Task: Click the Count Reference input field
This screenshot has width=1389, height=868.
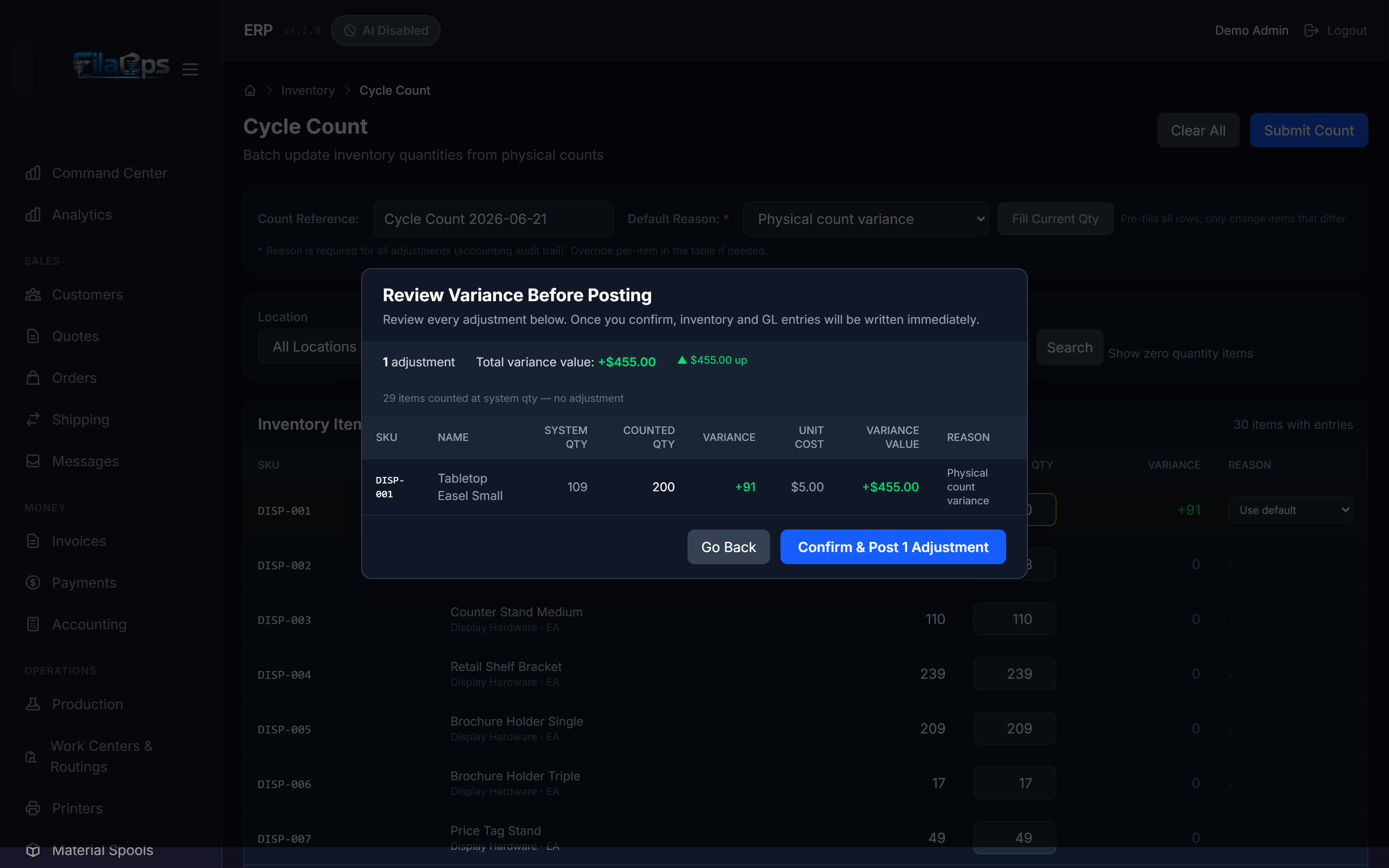Action: (x=493, y=219)
